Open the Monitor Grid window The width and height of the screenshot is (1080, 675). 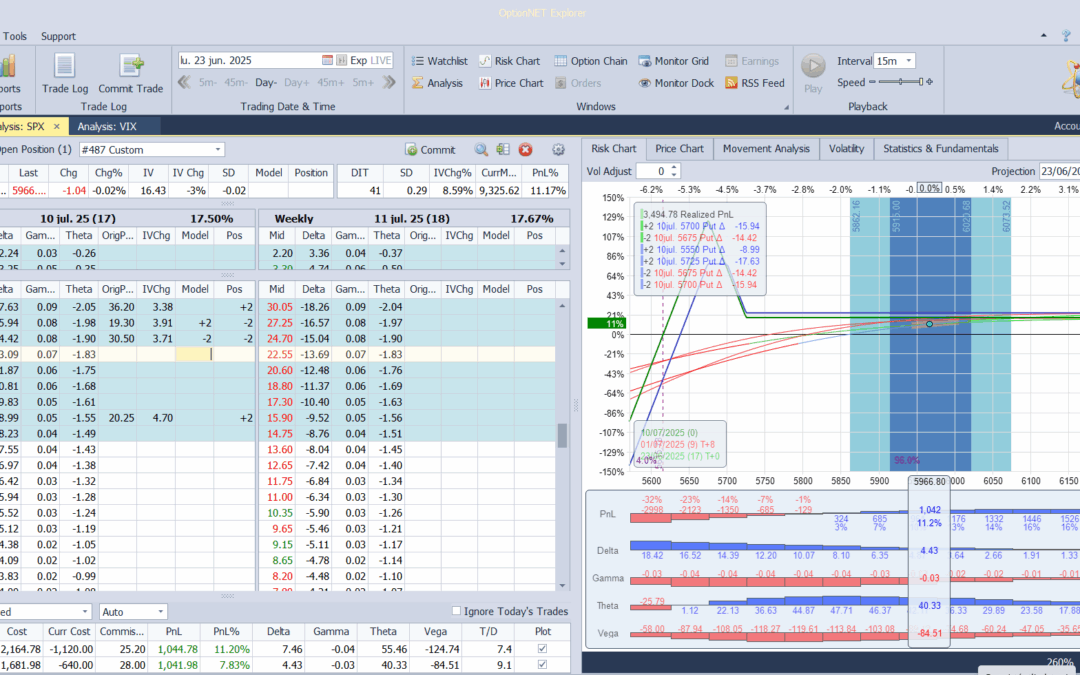(x=674, y=61)
